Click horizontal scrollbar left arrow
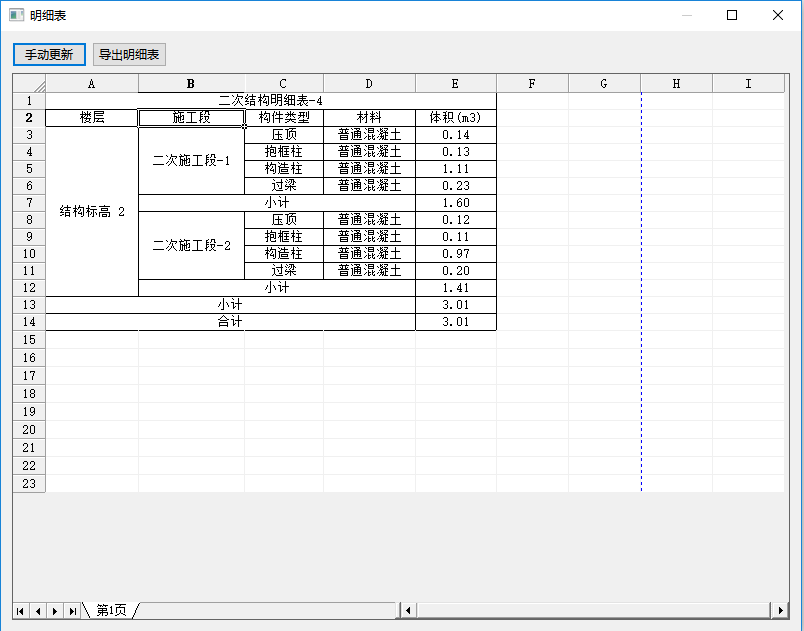804x631 pixels. click(408, 610)
